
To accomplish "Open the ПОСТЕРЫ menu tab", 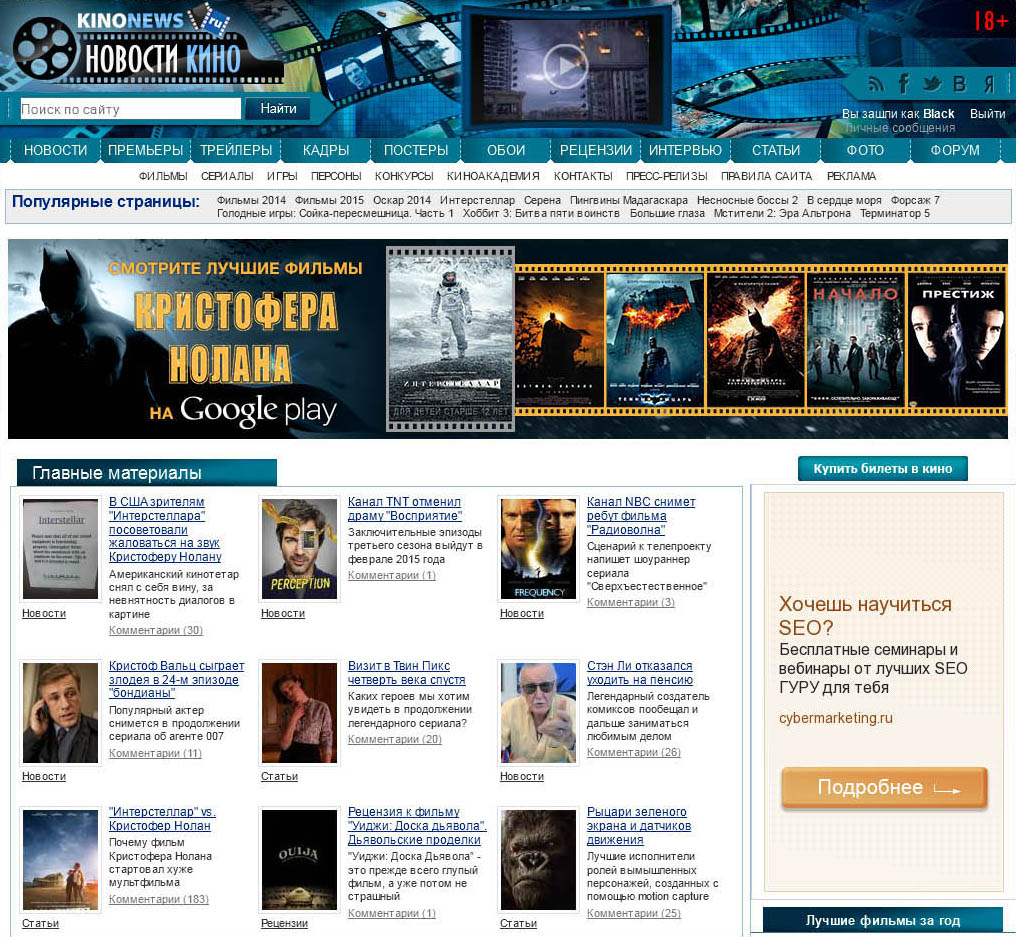I will (x=416, y=150).
